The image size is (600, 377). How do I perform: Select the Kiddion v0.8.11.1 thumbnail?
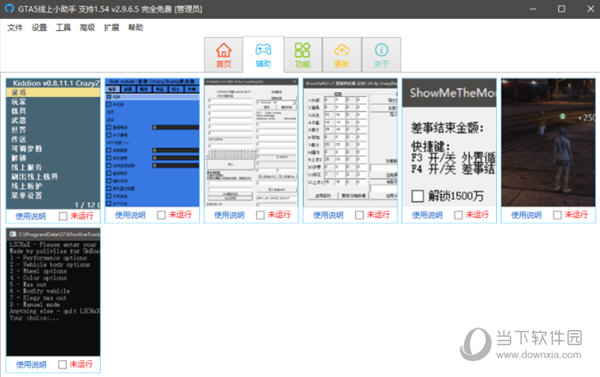(53, 144)
